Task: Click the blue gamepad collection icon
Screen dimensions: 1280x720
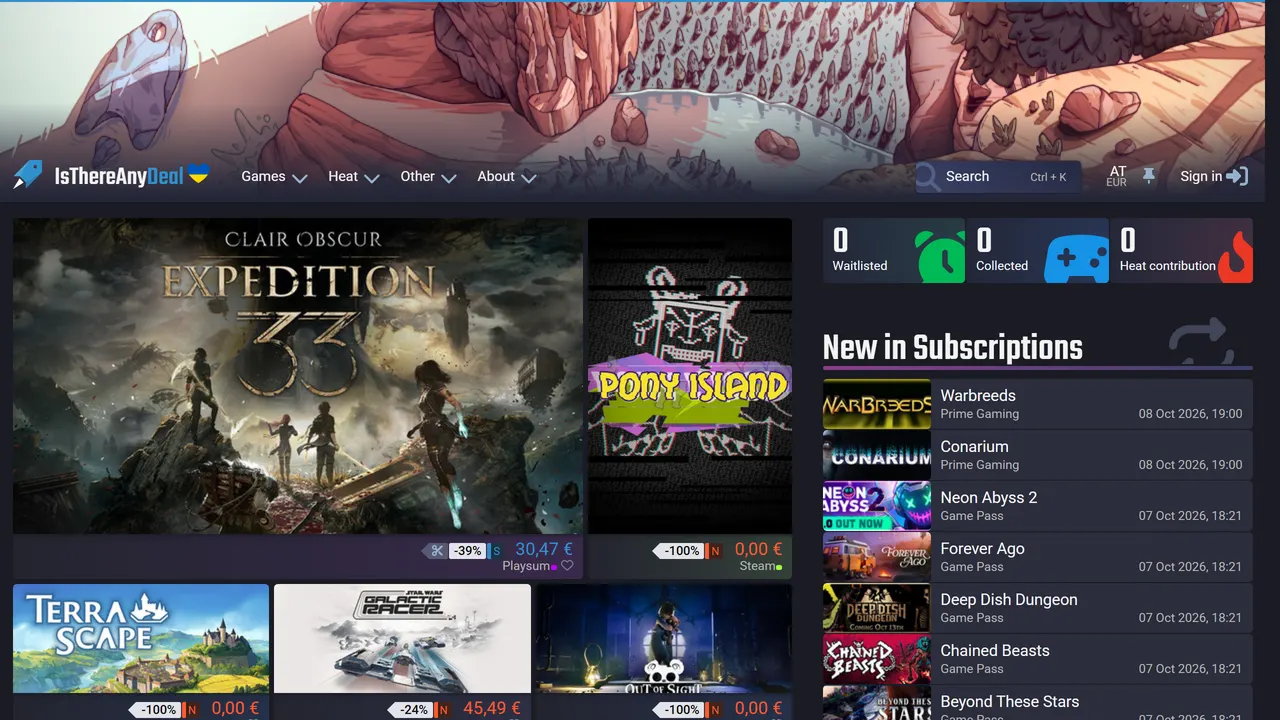Action: coord(1077,260)
